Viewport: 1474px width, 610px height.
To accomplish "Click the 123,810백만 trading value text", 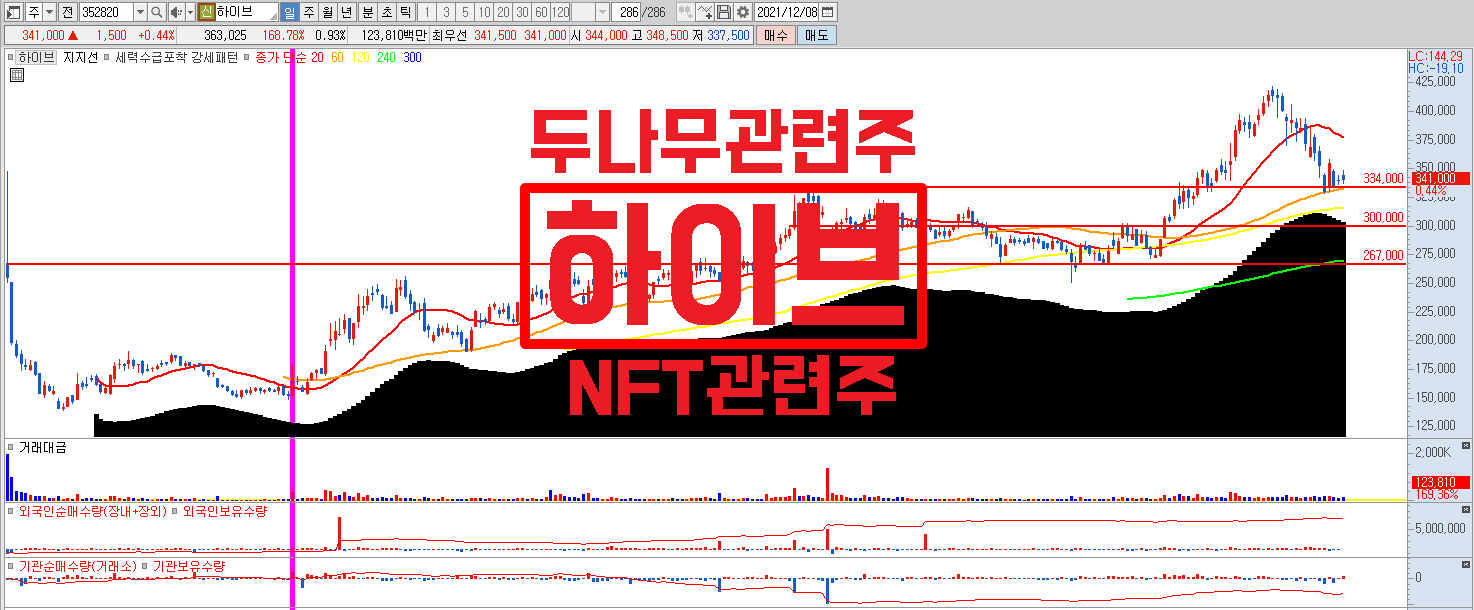I will coord(393,35).
